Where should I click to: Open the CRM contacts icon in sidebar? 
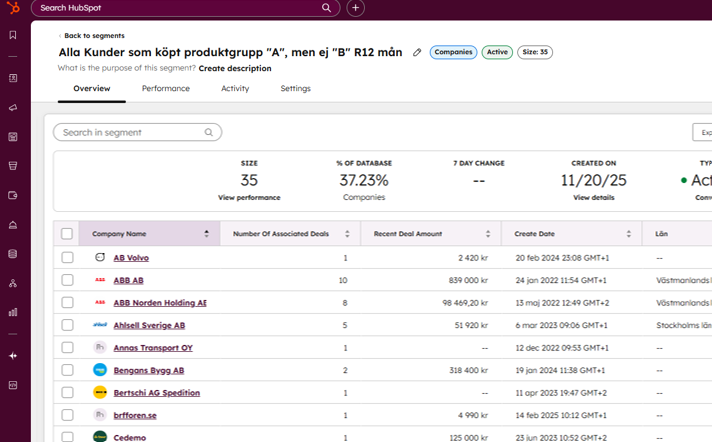coord(13,78)
